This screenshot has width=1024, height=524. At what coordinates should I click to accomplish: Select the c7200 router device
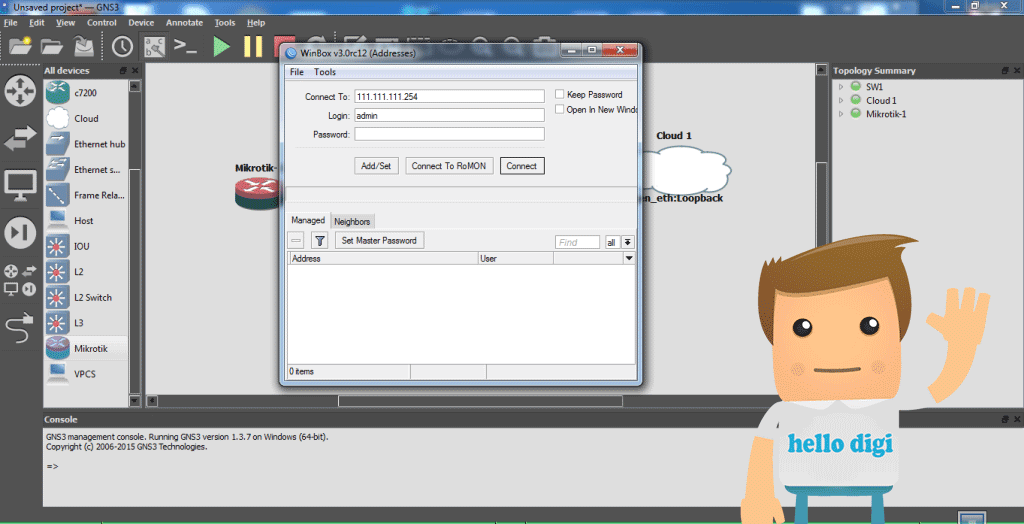[x=86, y=93]
